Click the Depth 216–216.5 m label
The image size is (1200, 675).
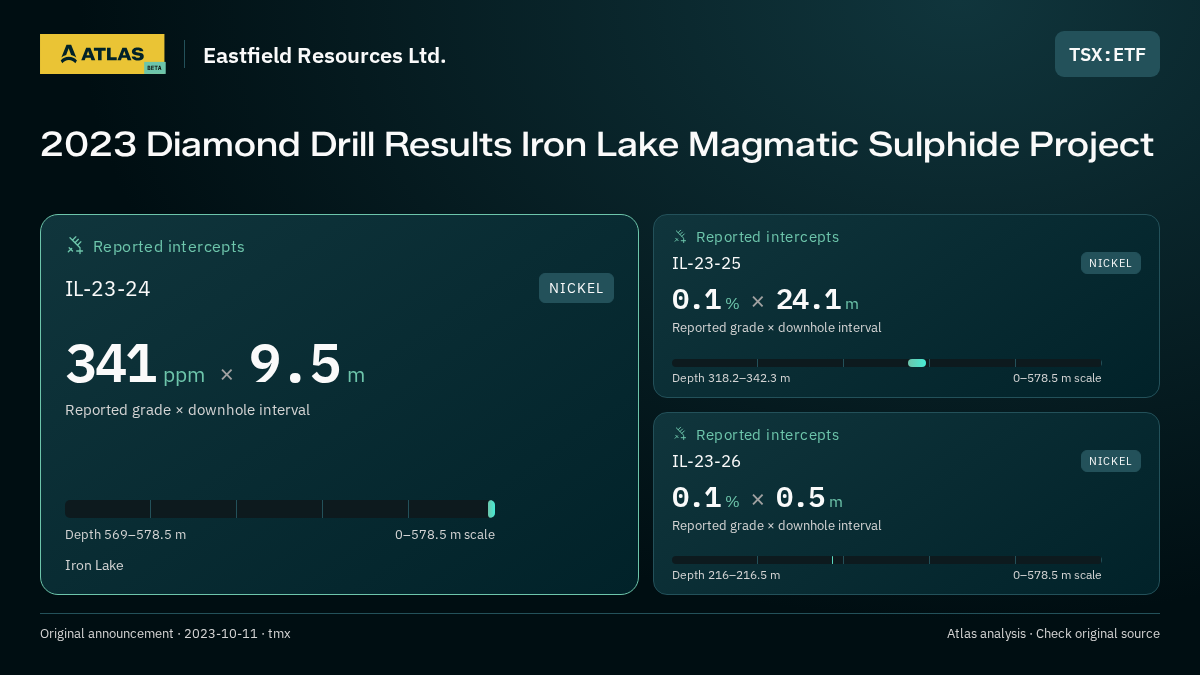[726, 575]
